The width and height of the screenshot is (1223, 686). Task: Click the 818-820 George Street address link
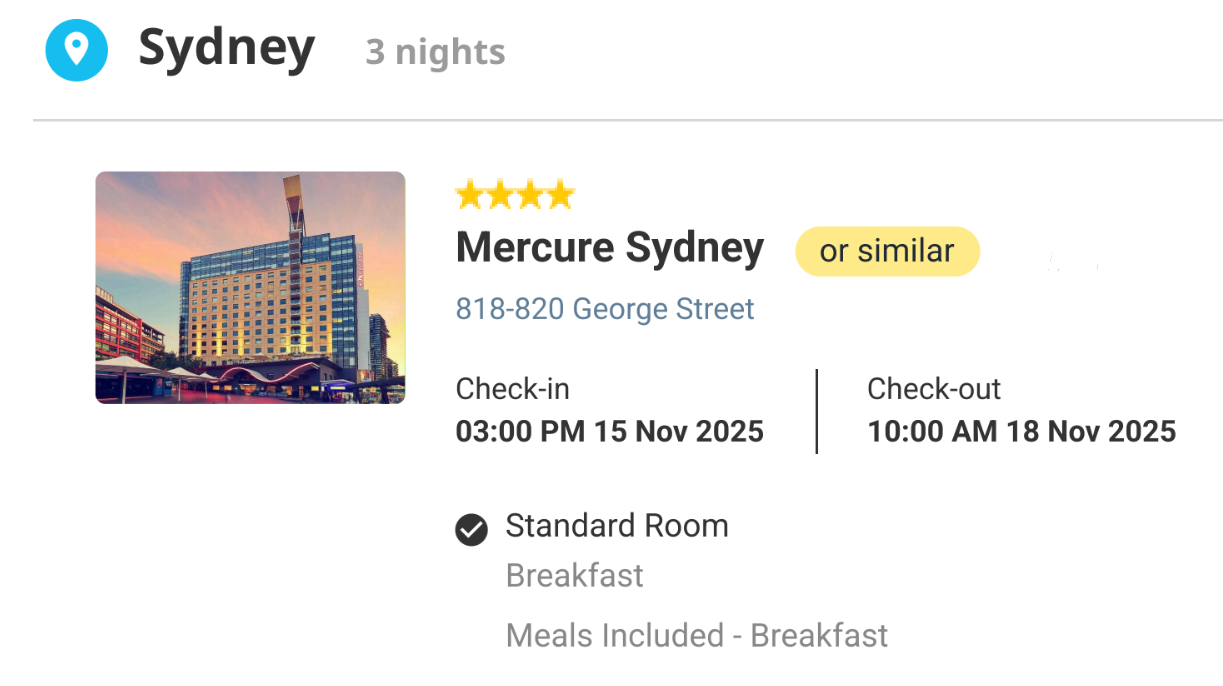[605, 309]
